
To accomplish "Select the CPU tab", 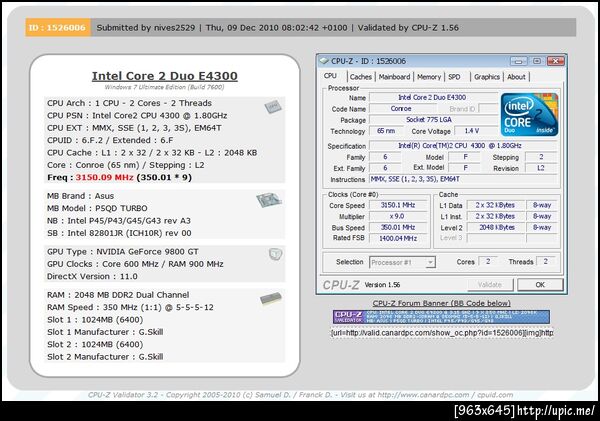I will [x=330, y=76].
